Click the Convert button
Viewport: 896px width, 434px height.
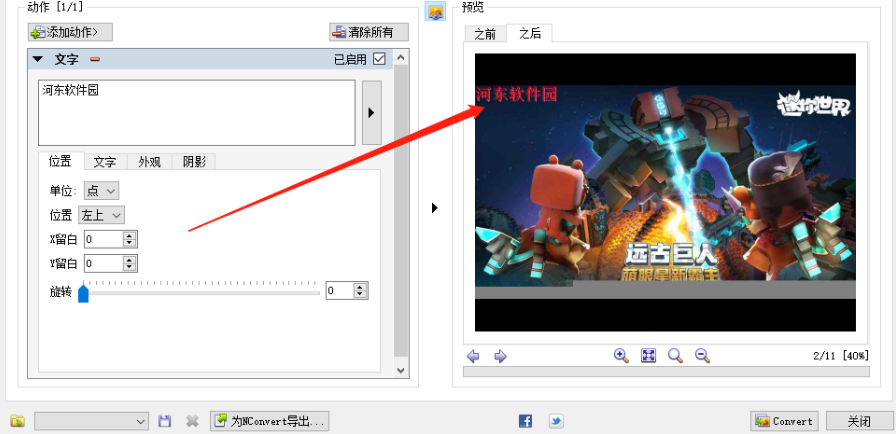(x=784, y=421)
